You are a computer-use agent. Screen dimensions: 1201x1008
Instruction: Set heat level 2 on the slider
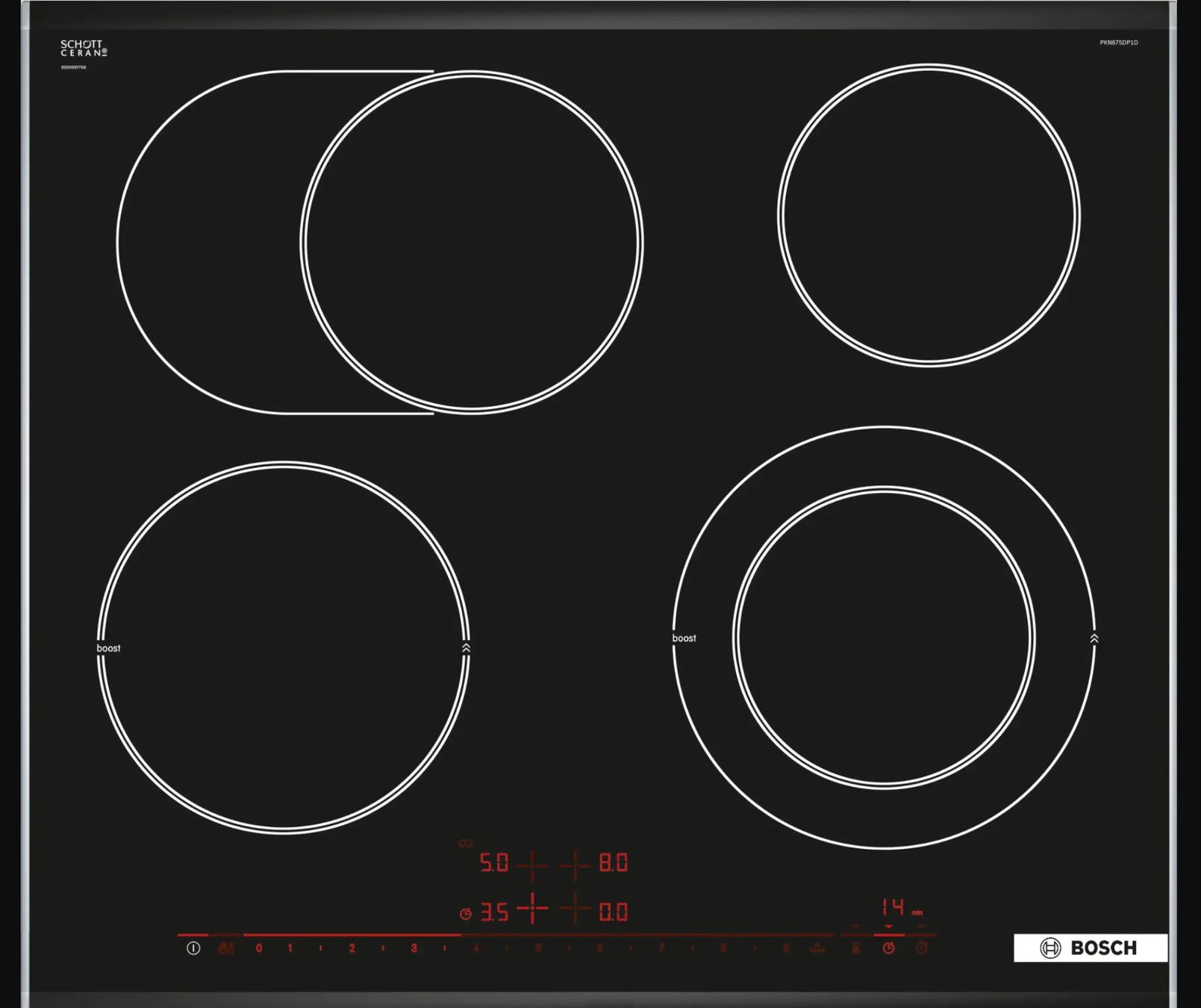[352, 948]
